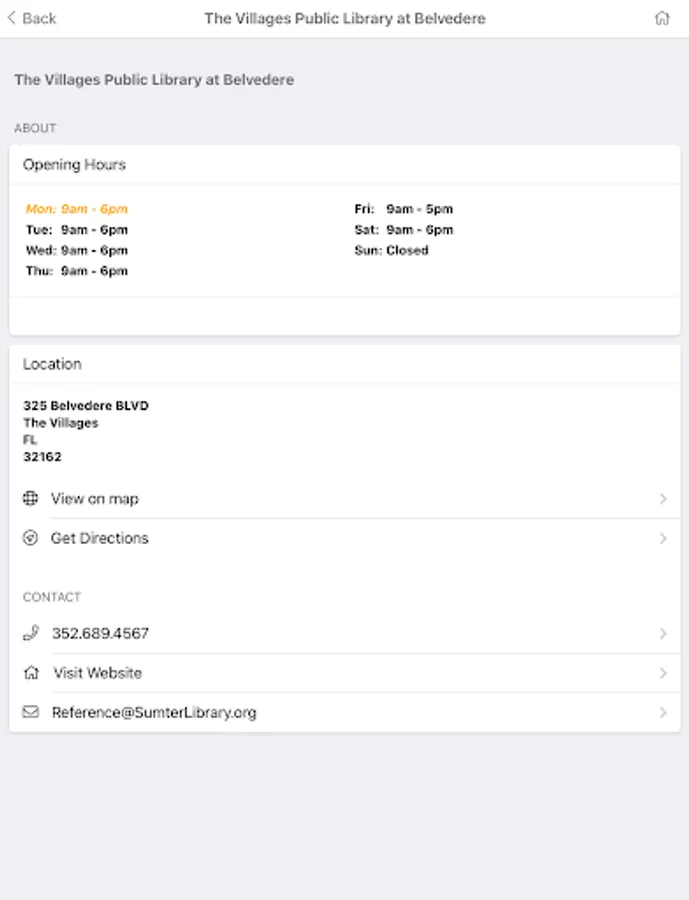Click the globe icon beside View on map
Viewport: 689px width, 900px height.
pyautogui.click(x=31, y=498)
